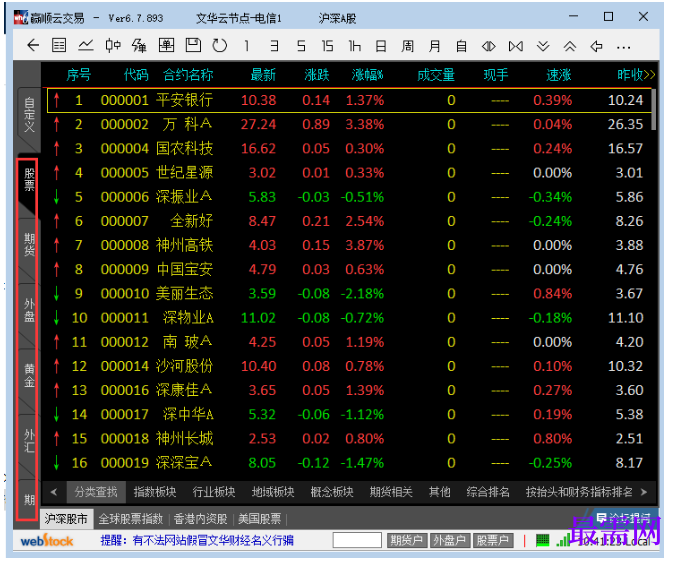Select the 神州高铁 row
This screenshot has width=680, height=562.
coord(349,245)
